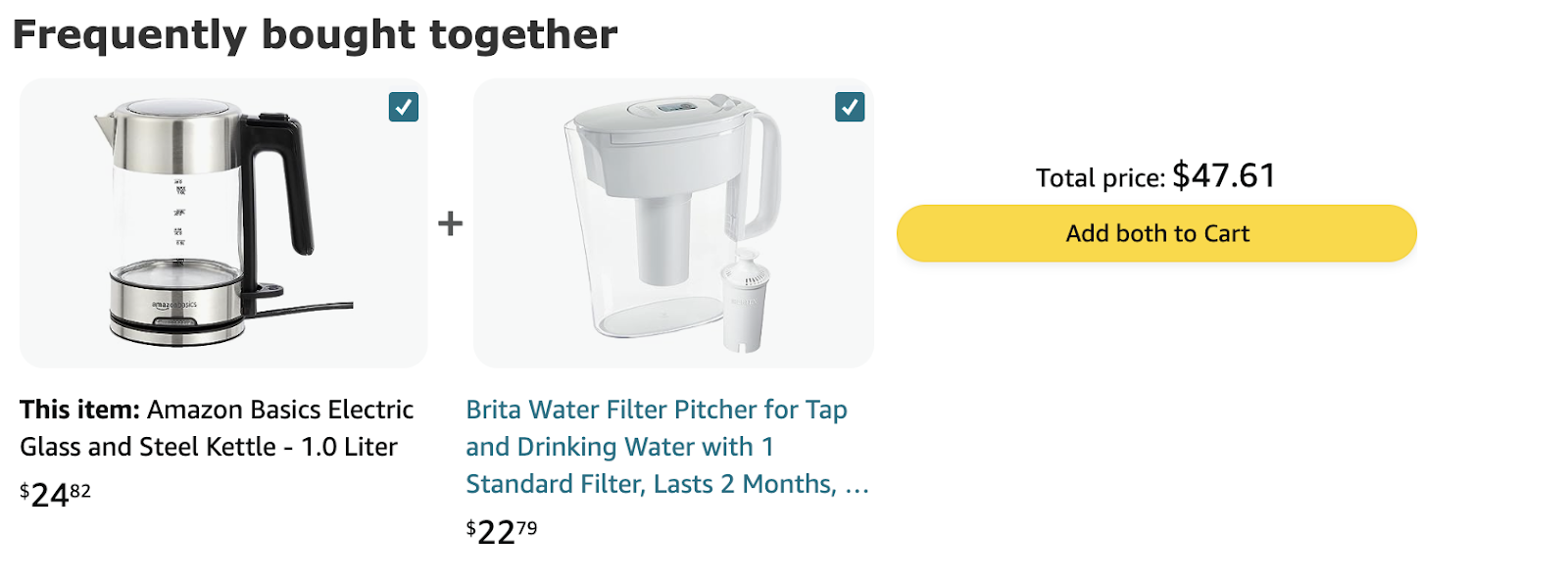Click the Add both to Cart button
The image size is (1568, 582).
[x=1156, y=233]
